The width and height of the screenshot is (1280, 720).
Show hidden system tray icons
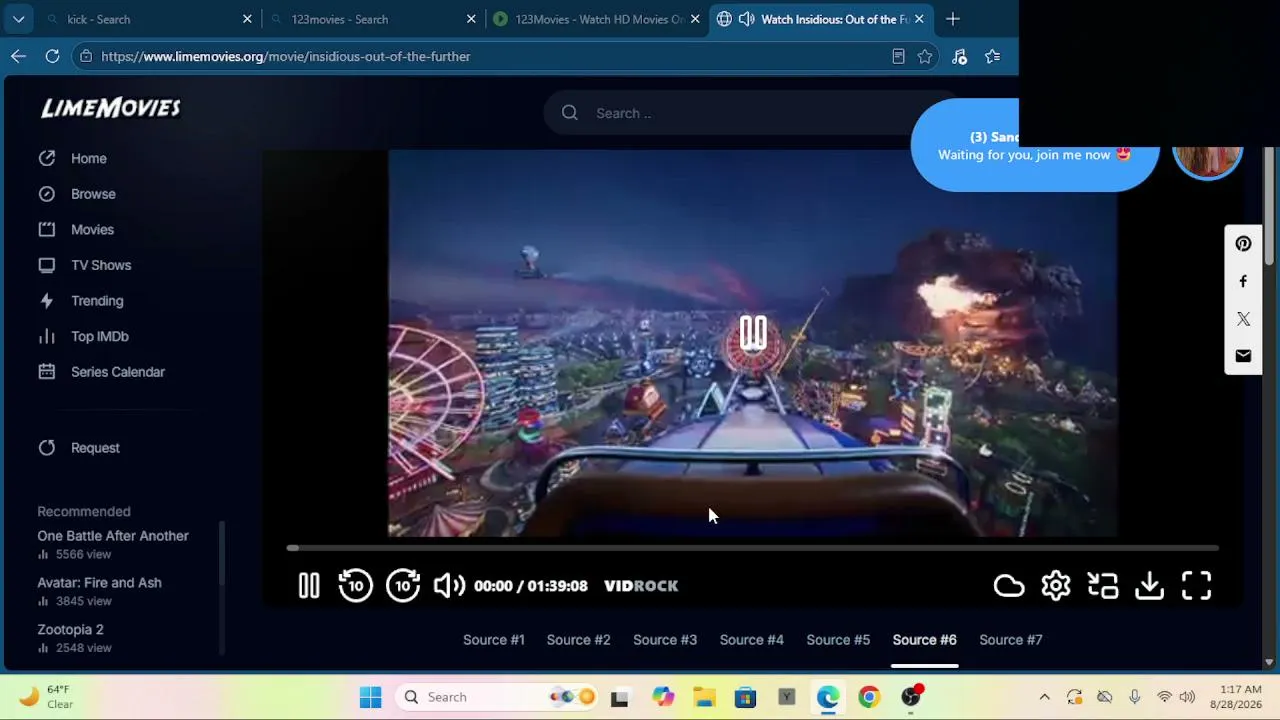[x=1045, y=697]
